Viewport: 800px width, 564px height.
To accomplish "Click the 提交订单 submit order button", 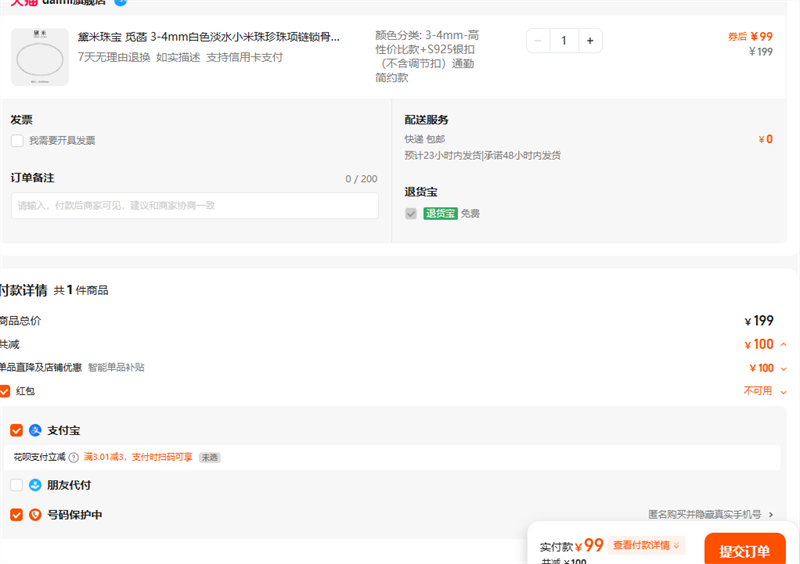I will (x=744, y=551).
